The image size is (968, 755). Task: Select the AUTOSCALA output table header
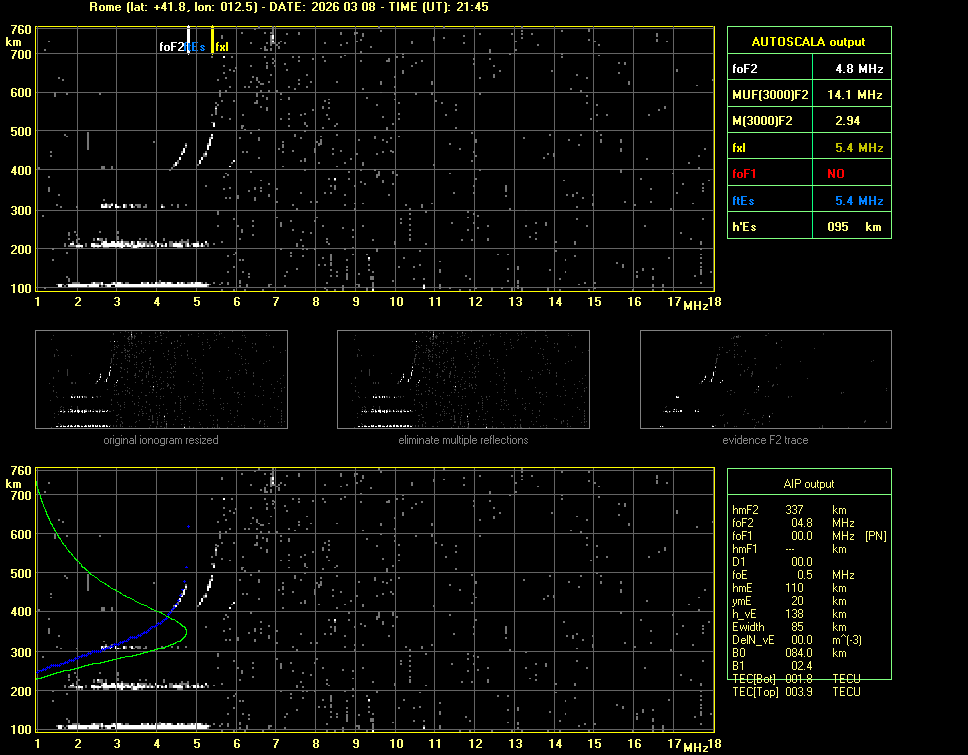pyautogui.click(x=808, y=42)
